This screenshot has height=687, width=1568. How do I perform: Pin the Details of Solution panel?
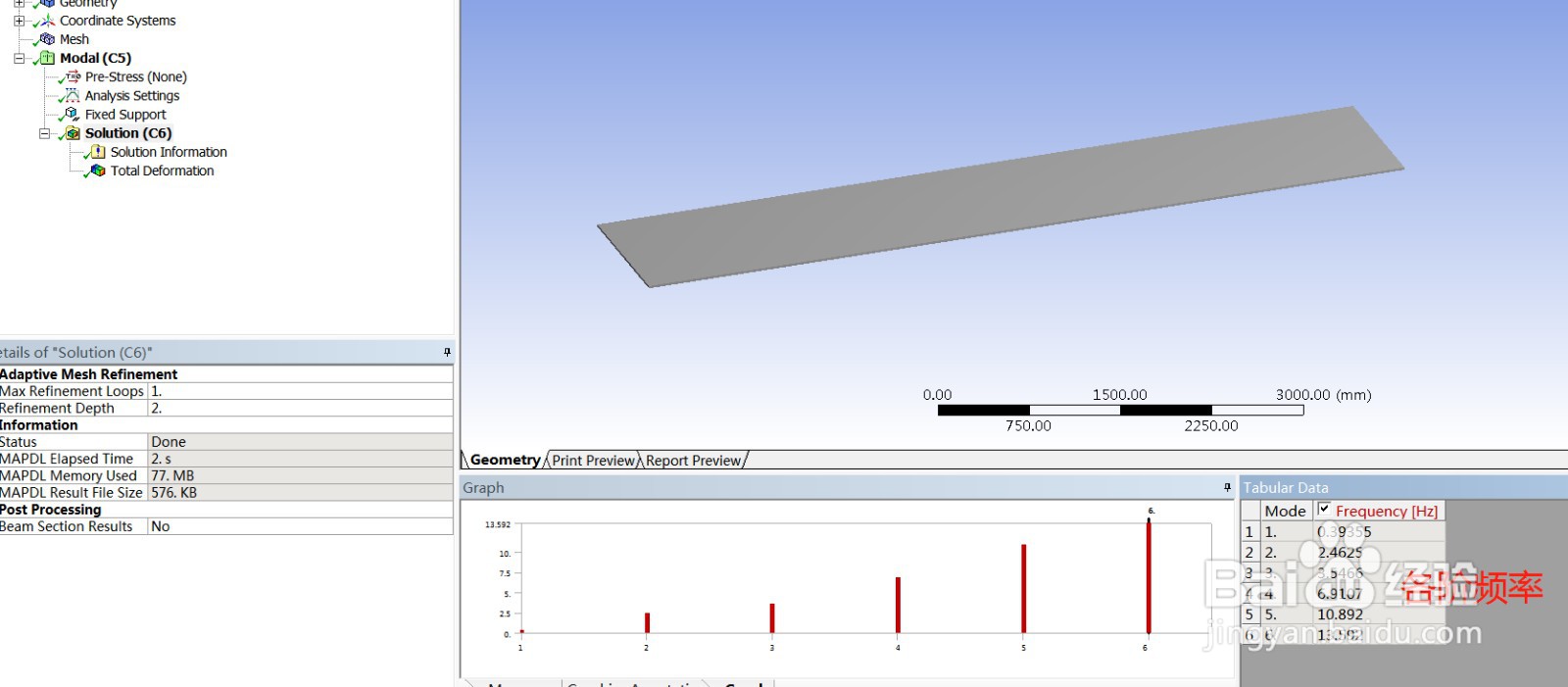coord(447,352)
